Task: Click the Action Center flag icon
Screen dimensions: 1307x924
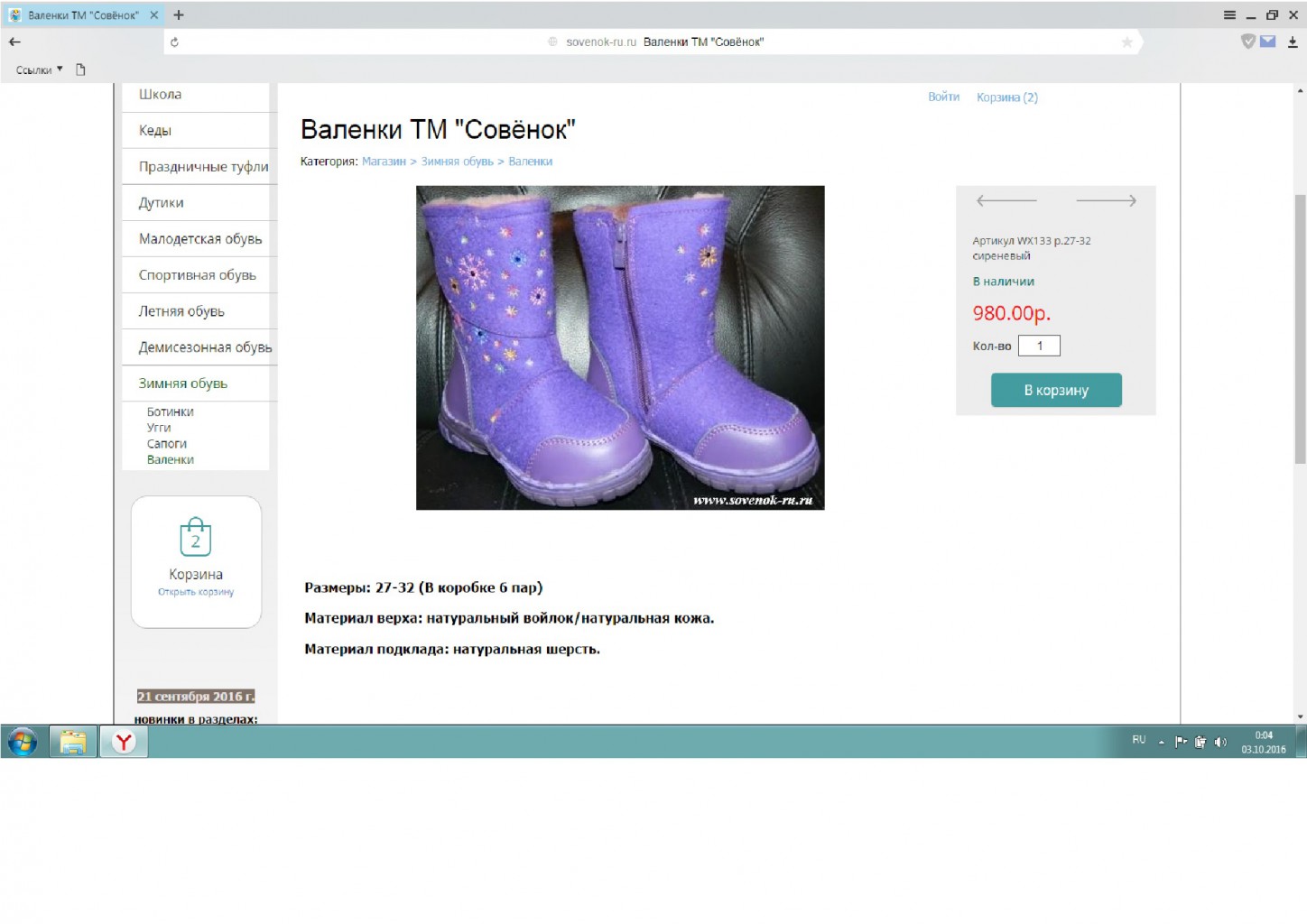Action: 1181,742
